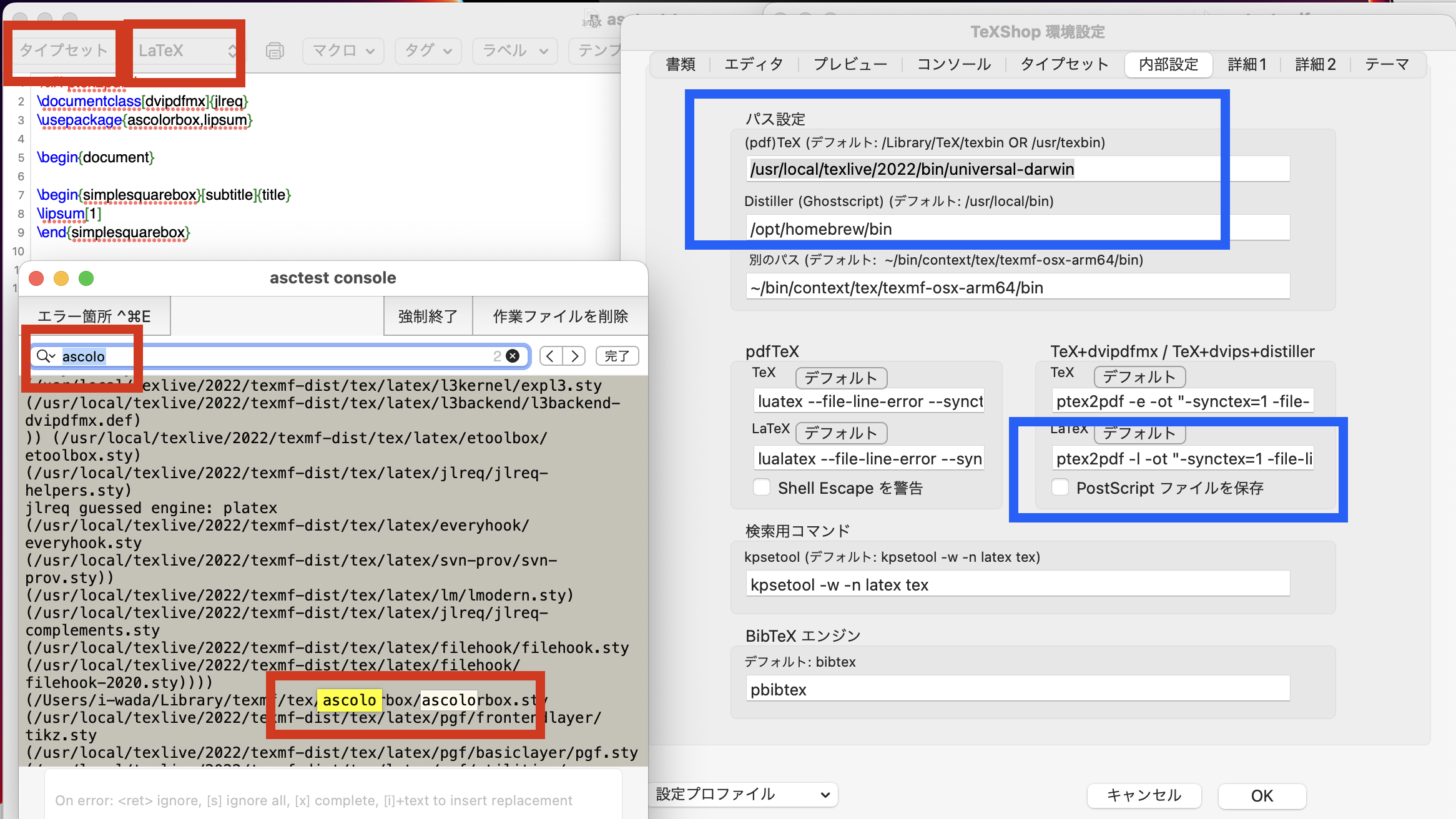The width and height of the screenshot is (1456, 819).
Task: Click the ptex2pdf -e command field
Action: [x=1183, y=401]
